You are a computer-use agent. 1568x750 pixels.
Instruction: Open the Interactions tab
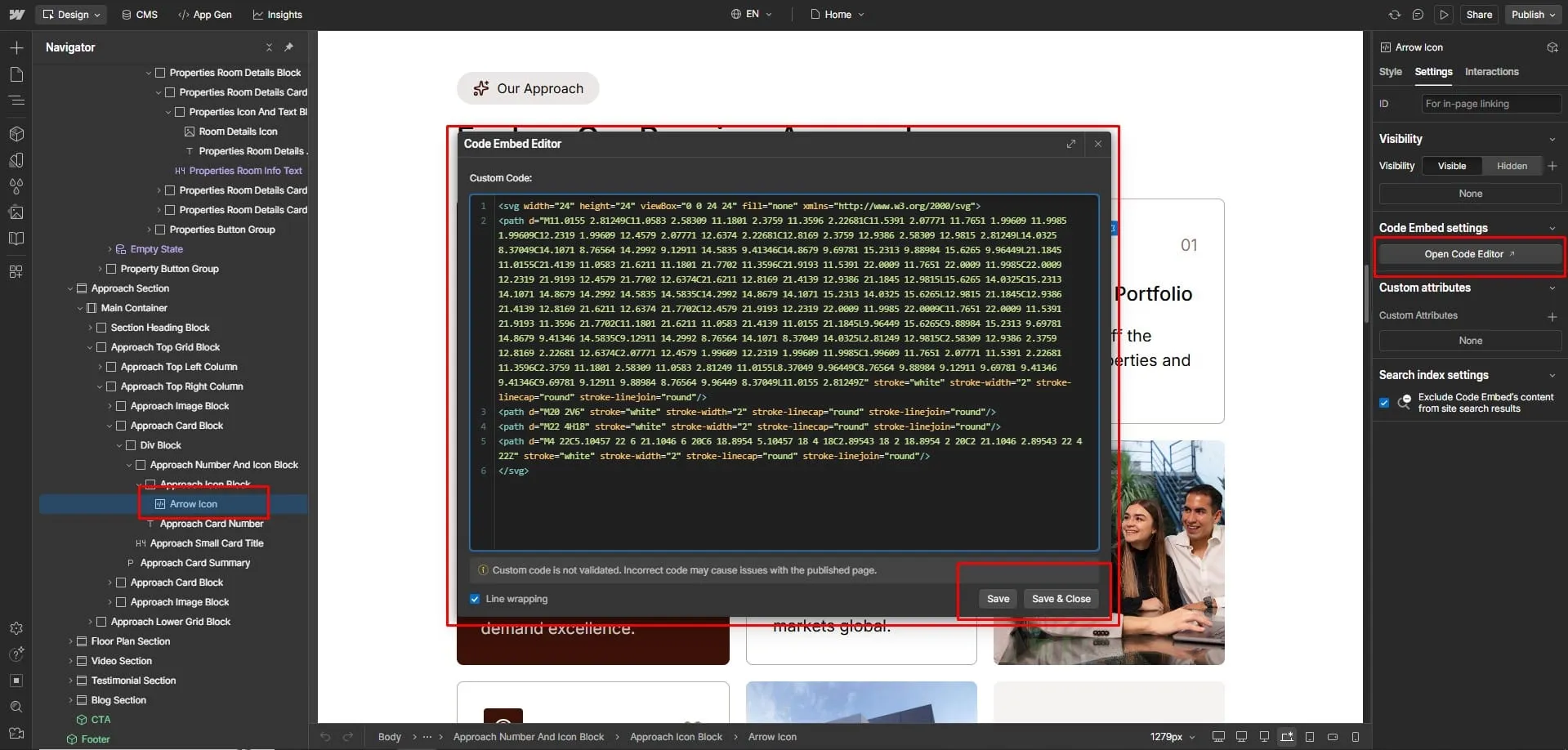coord(1491,72)
